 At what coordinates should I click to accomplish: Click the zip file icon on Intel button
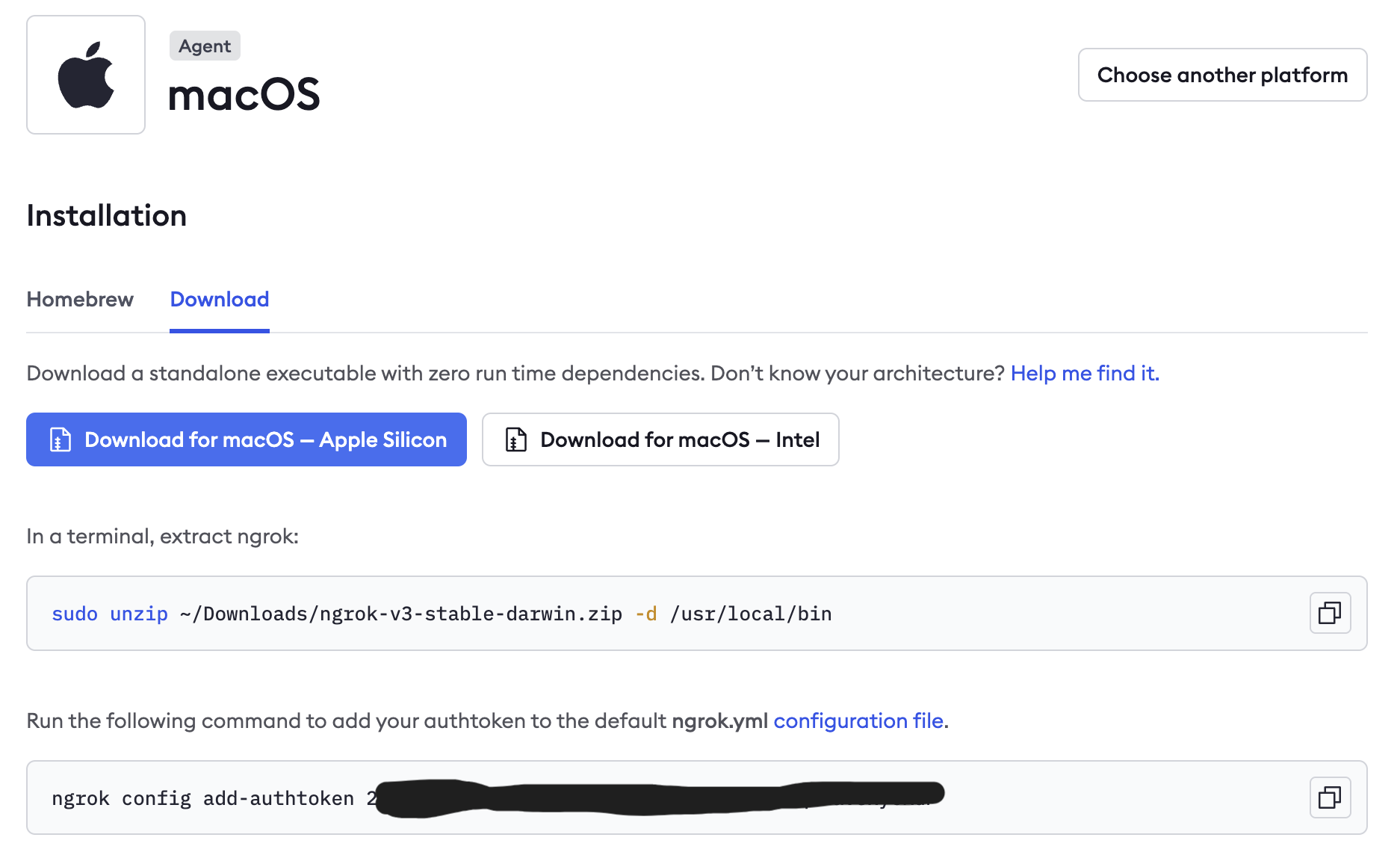[x=515, y=439]
